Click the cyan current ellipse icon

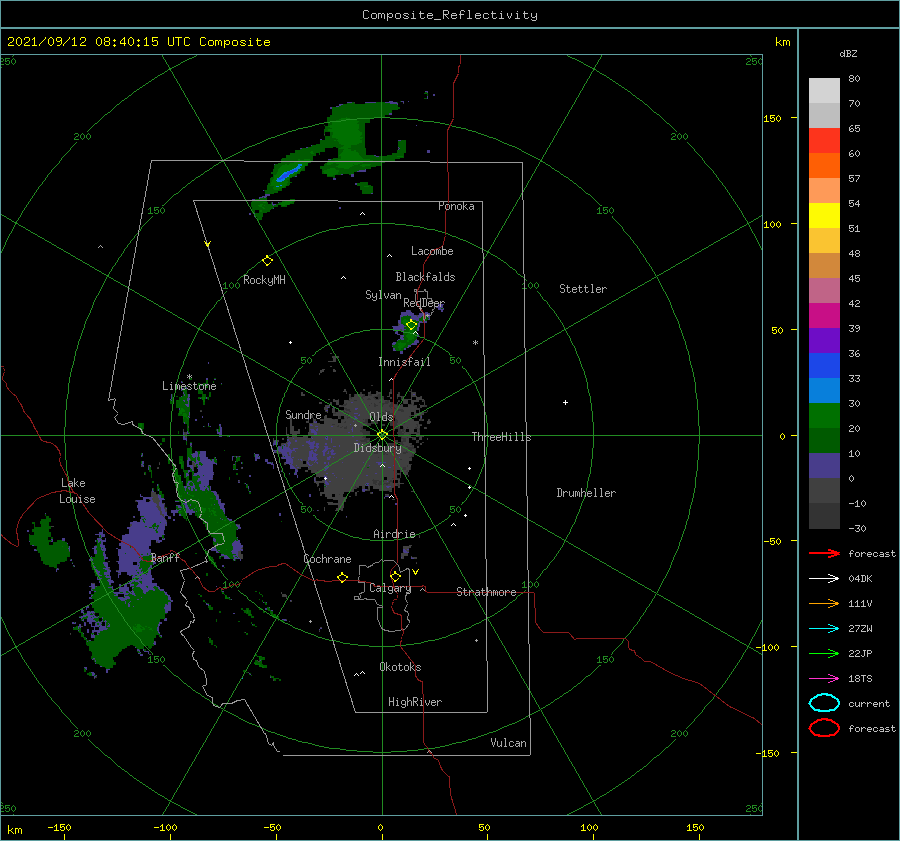(x=824, y=703)
